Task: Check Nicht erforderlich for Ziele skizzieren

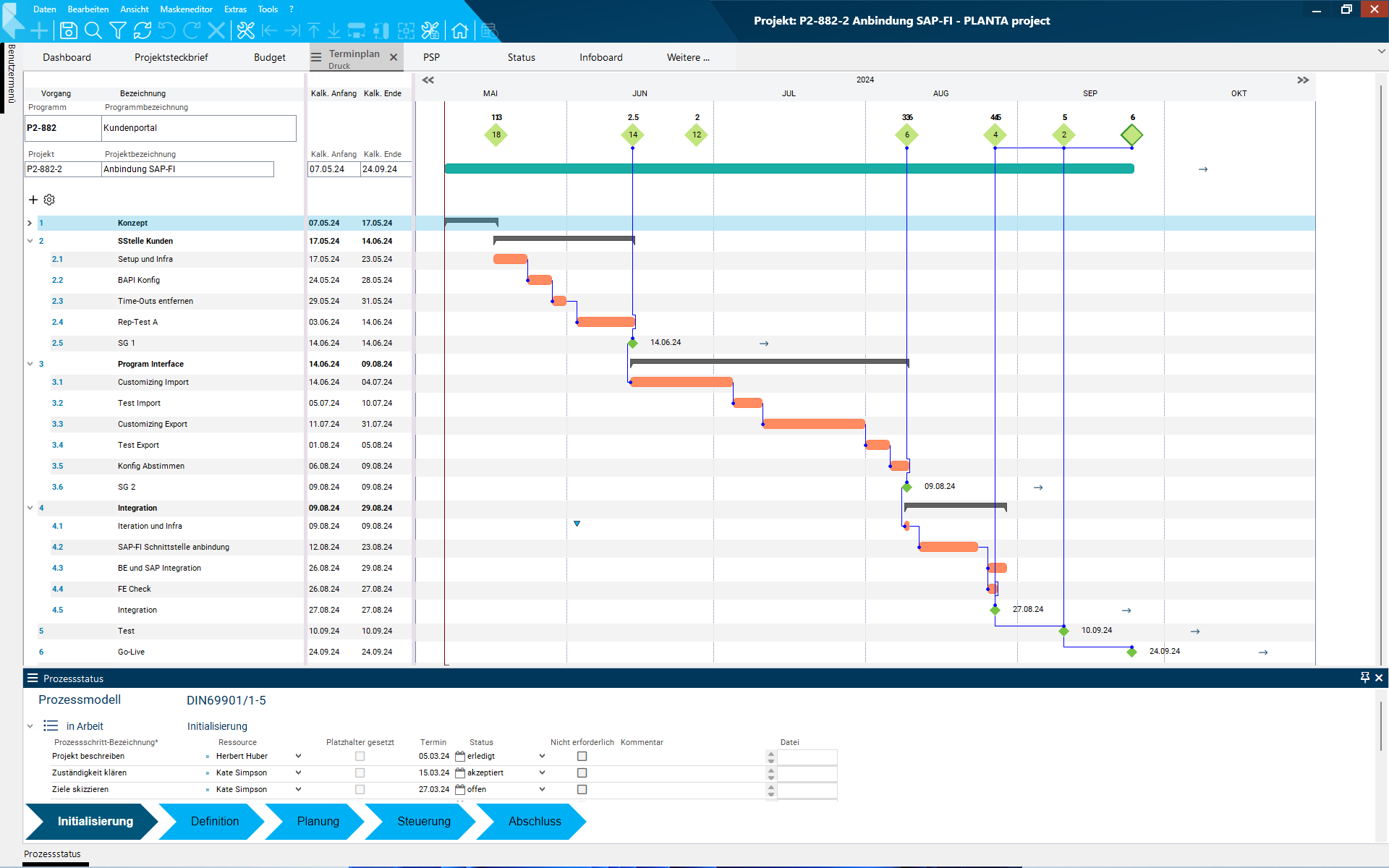Action: tap(582, 789)
